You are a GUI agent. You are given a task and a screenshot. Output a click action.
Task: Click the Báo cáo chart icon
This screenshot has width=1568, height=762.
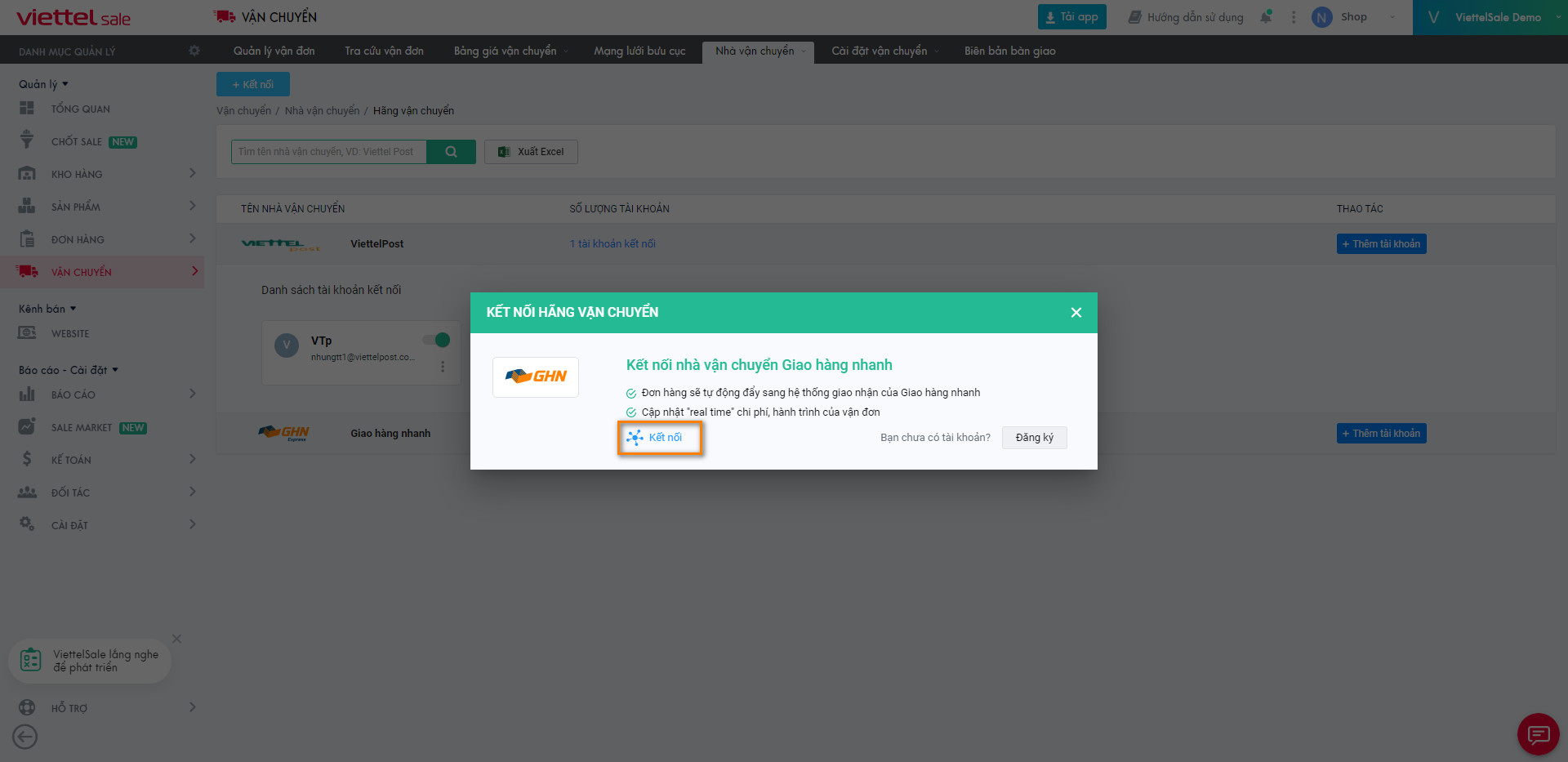pyautogui.click(x=27, y=394)
